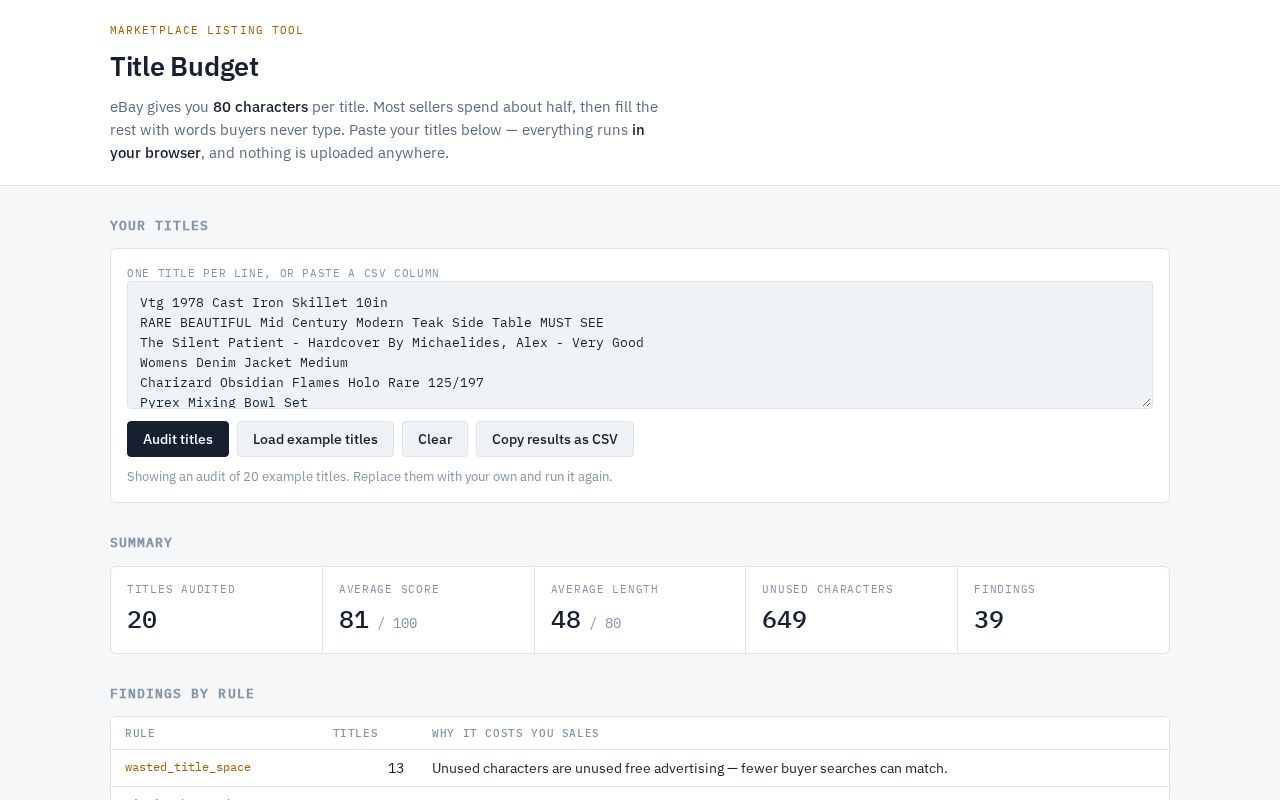Copy results as CSV
This screenshot has height=800, width=1280.
pos(555,439)
